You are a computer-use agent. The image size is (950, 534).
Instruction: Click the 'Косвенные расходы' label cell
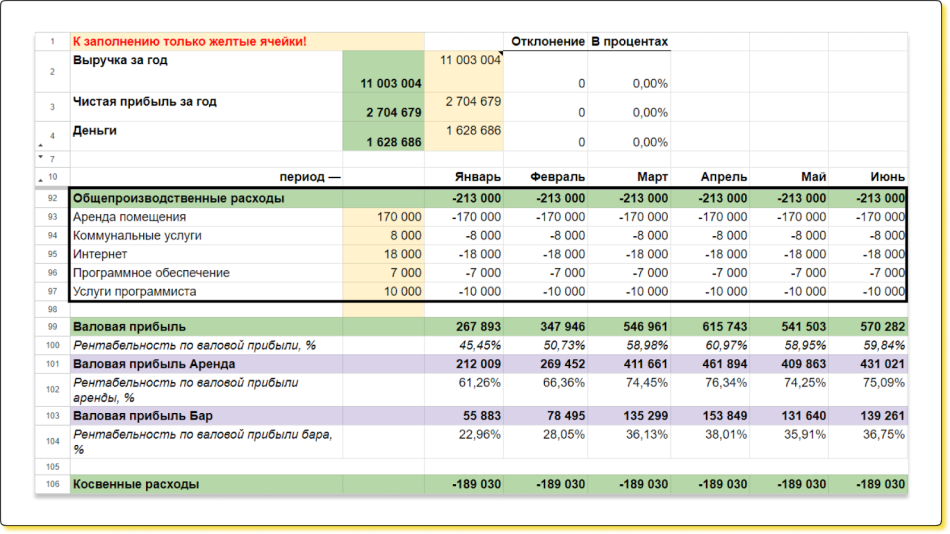click(206, 484)
